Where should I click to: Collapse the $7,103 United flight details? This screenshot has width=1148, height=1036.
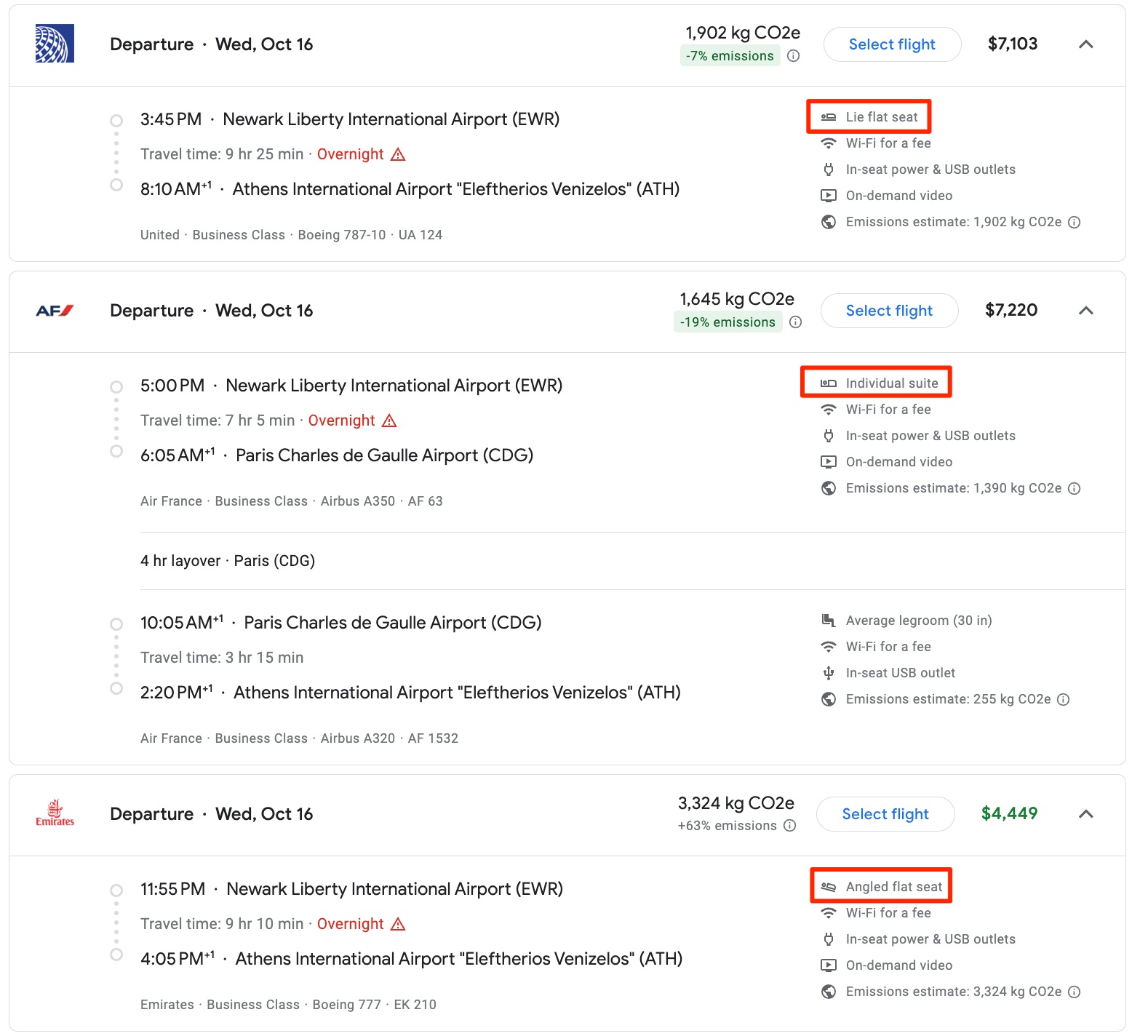tap(1086, 44)
